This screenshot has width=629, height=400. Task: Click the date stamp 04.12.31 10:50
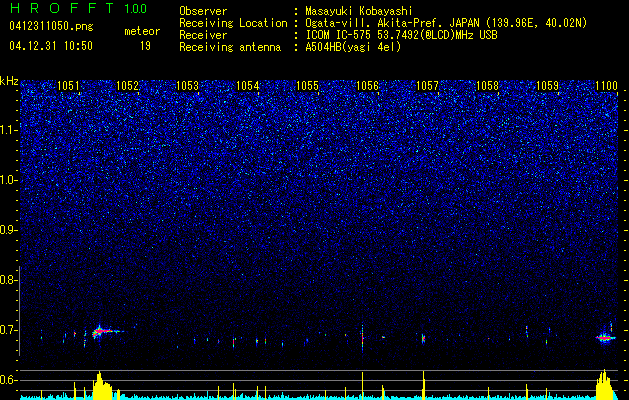click(51, 46)
